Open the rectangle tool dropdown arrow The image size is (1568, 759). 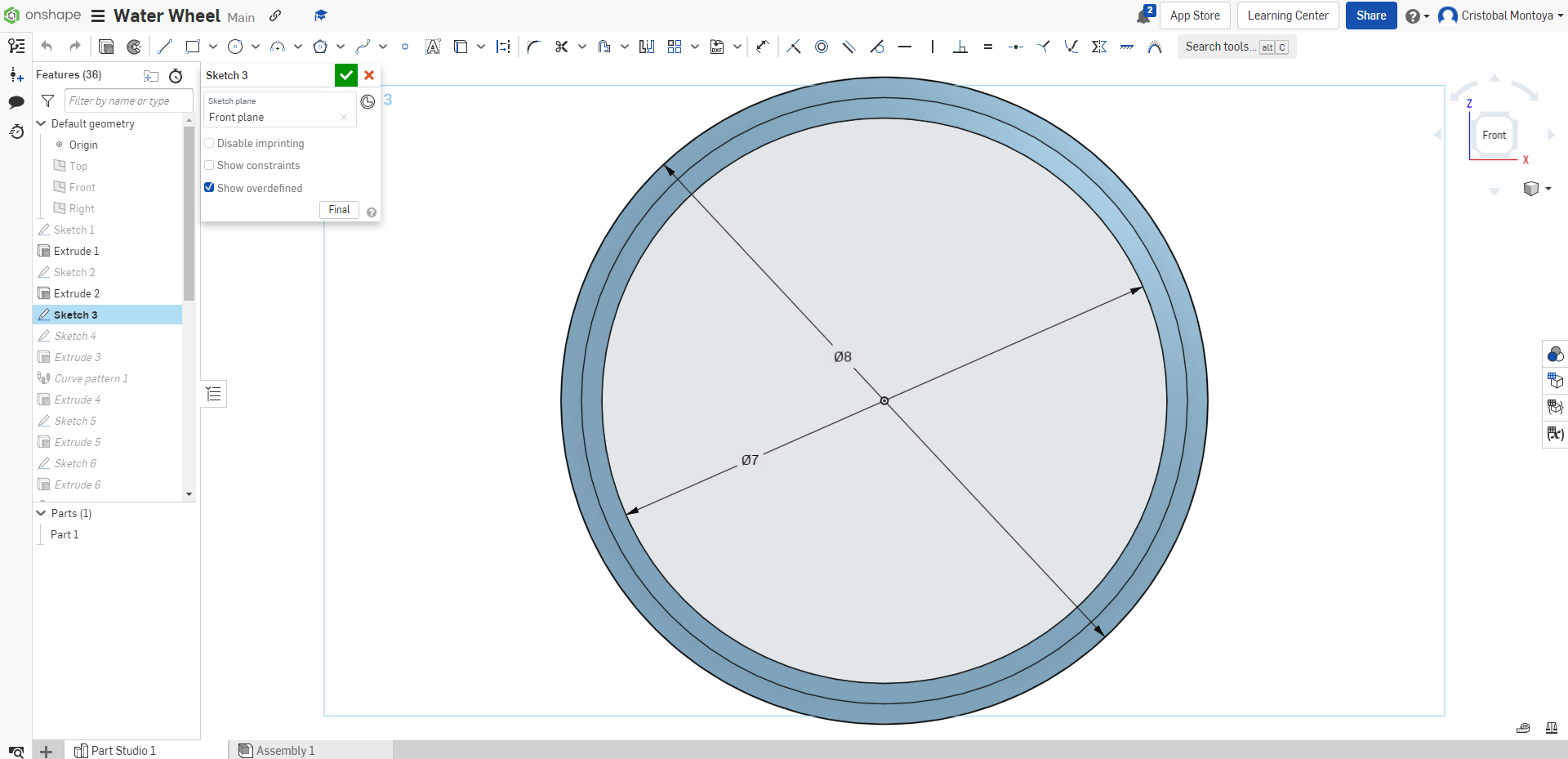point(212,47)
